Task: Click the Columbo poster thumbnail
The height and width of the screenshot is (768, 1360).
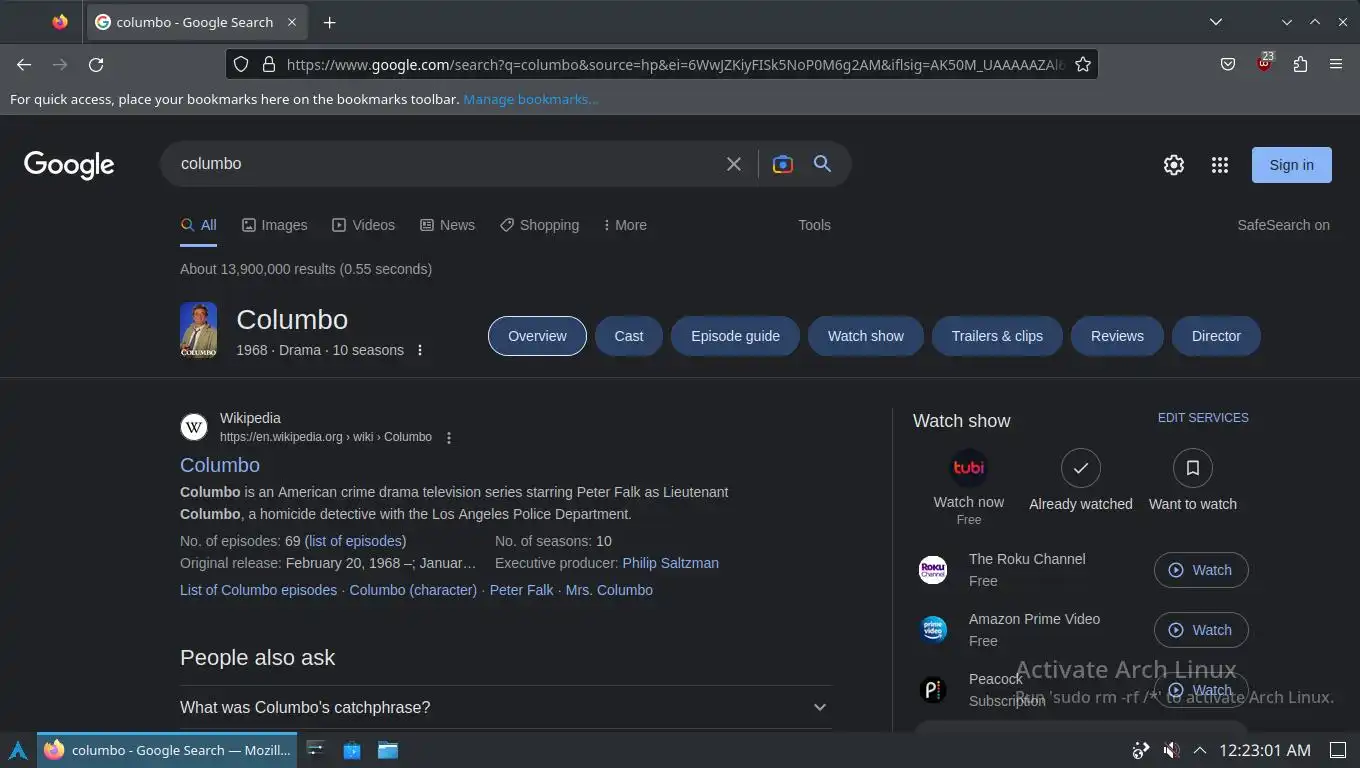Action: coord(198,330)
